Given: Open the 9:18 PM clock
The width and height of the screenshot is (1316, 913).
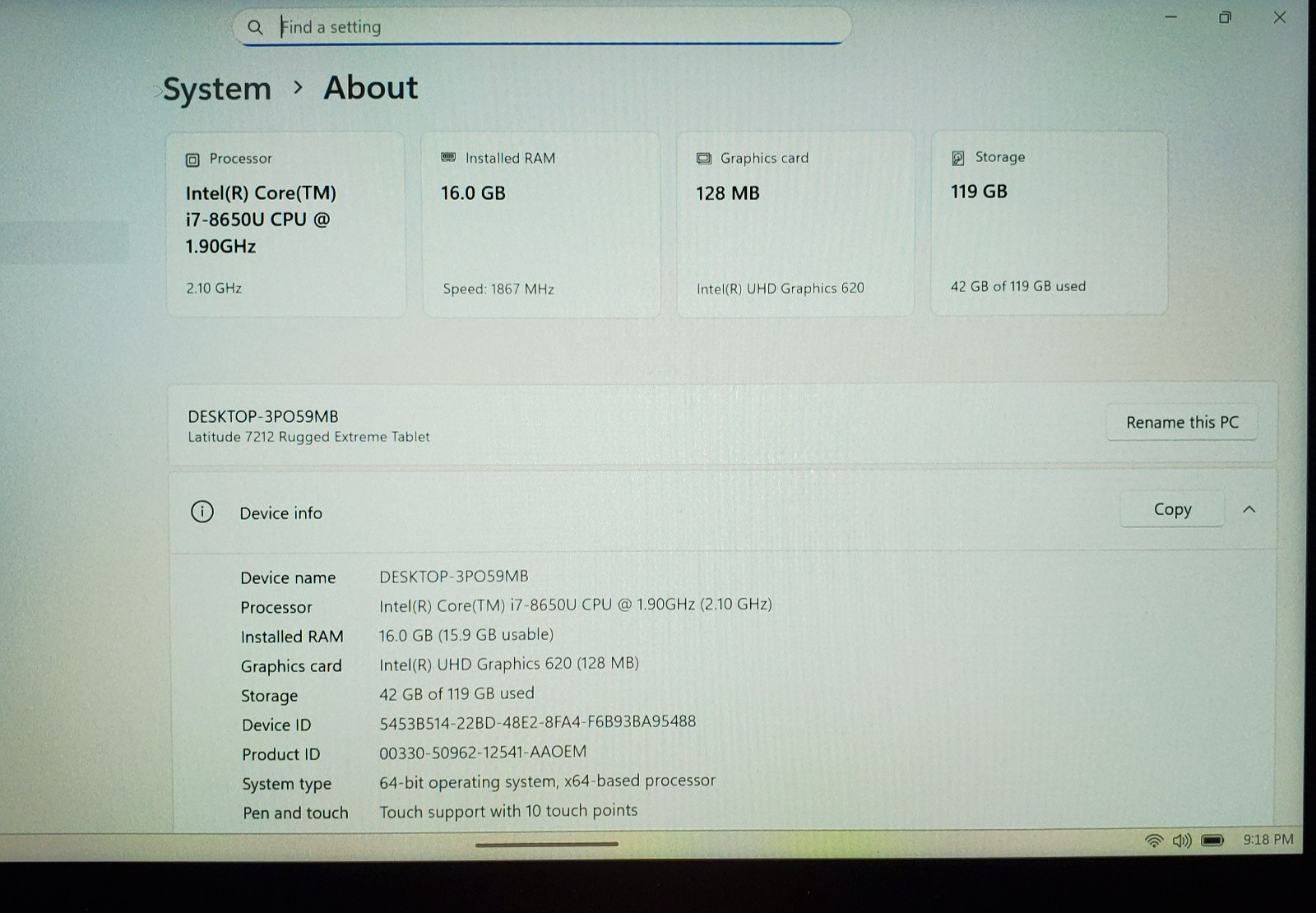Looking at the screenshot, I should coord(1267,839).
